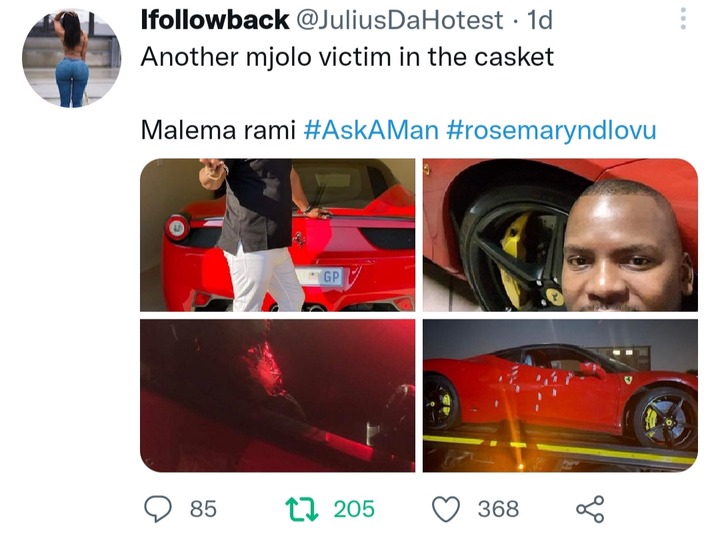Click the green retweet arrows icon

[302, 509]
